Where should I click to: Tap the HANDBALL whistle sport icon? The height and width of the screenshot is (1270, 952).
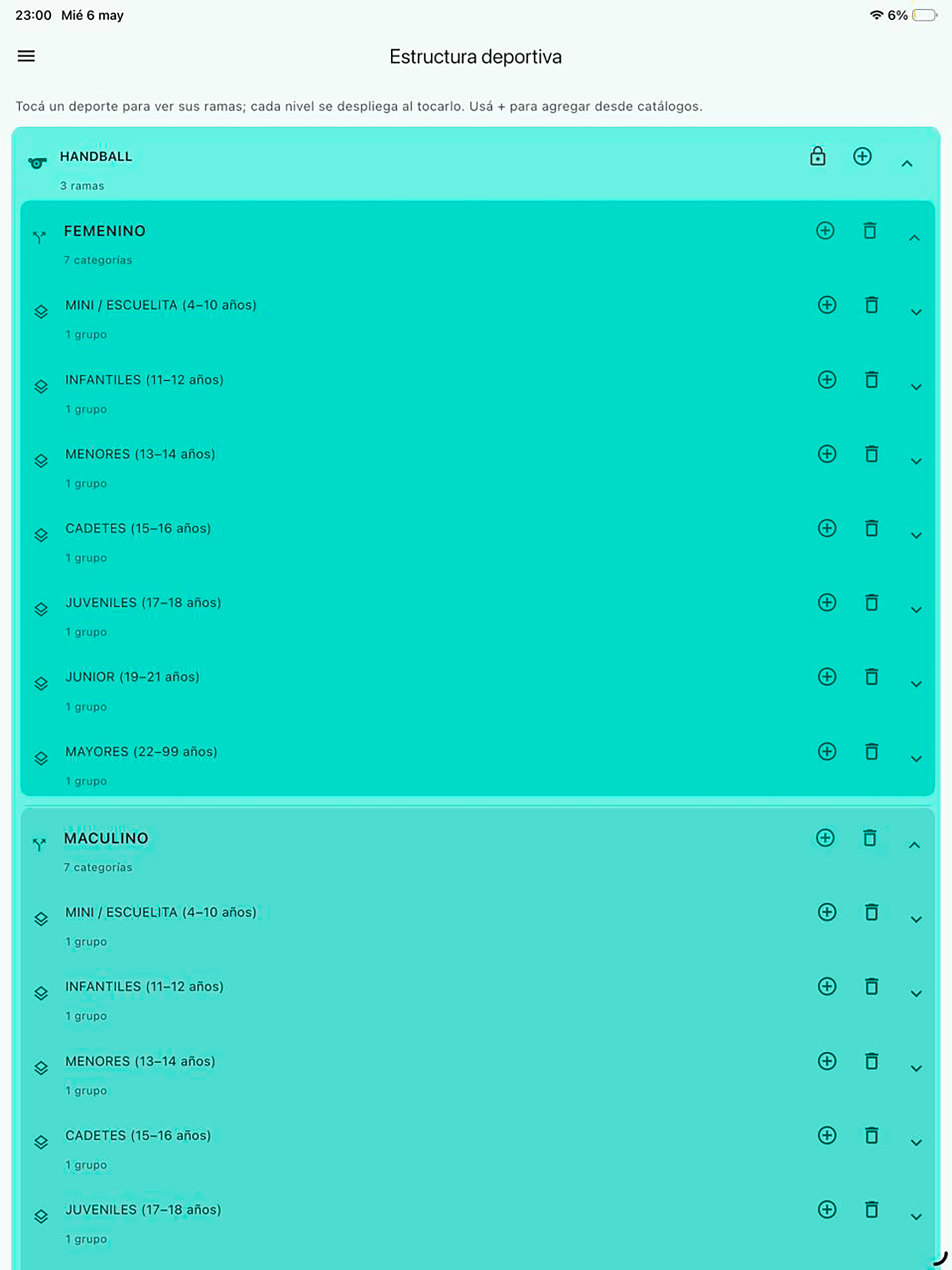37,164
